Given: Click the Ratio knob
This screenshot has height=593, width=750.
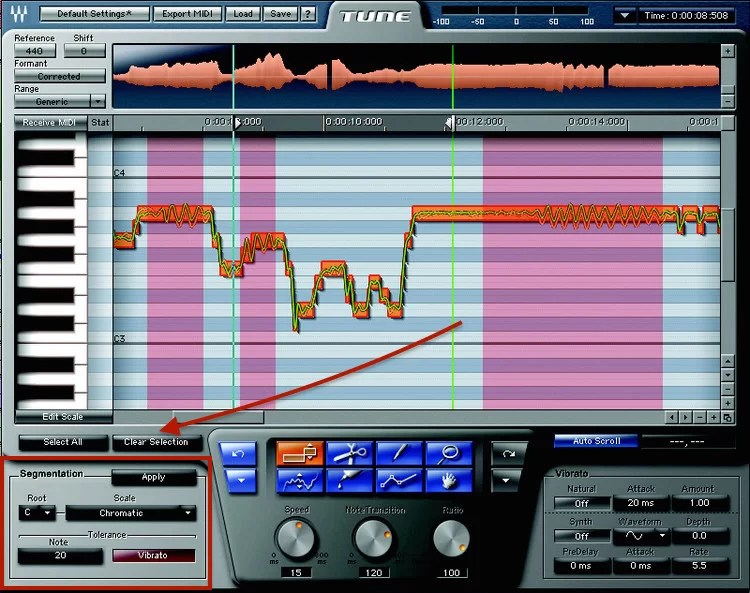Looking at the screenshot, I should 451,538.
